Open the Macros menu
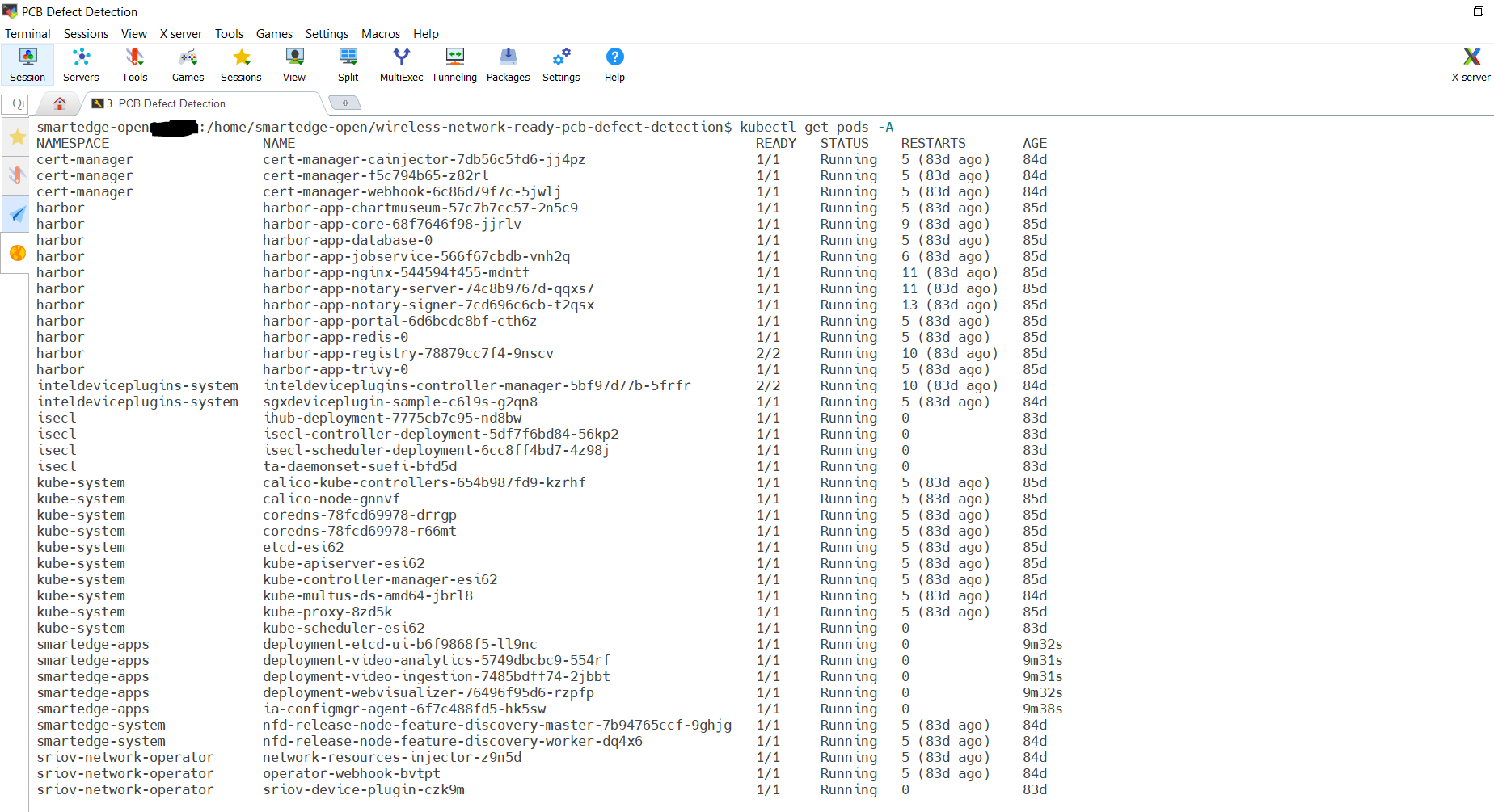 coord(381,34)
